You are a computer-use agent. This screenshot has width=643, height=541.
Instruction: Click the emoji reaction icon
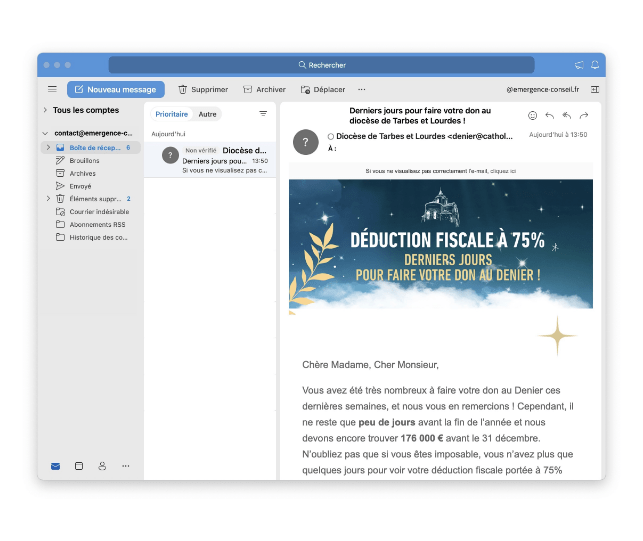tap(532, 116)
